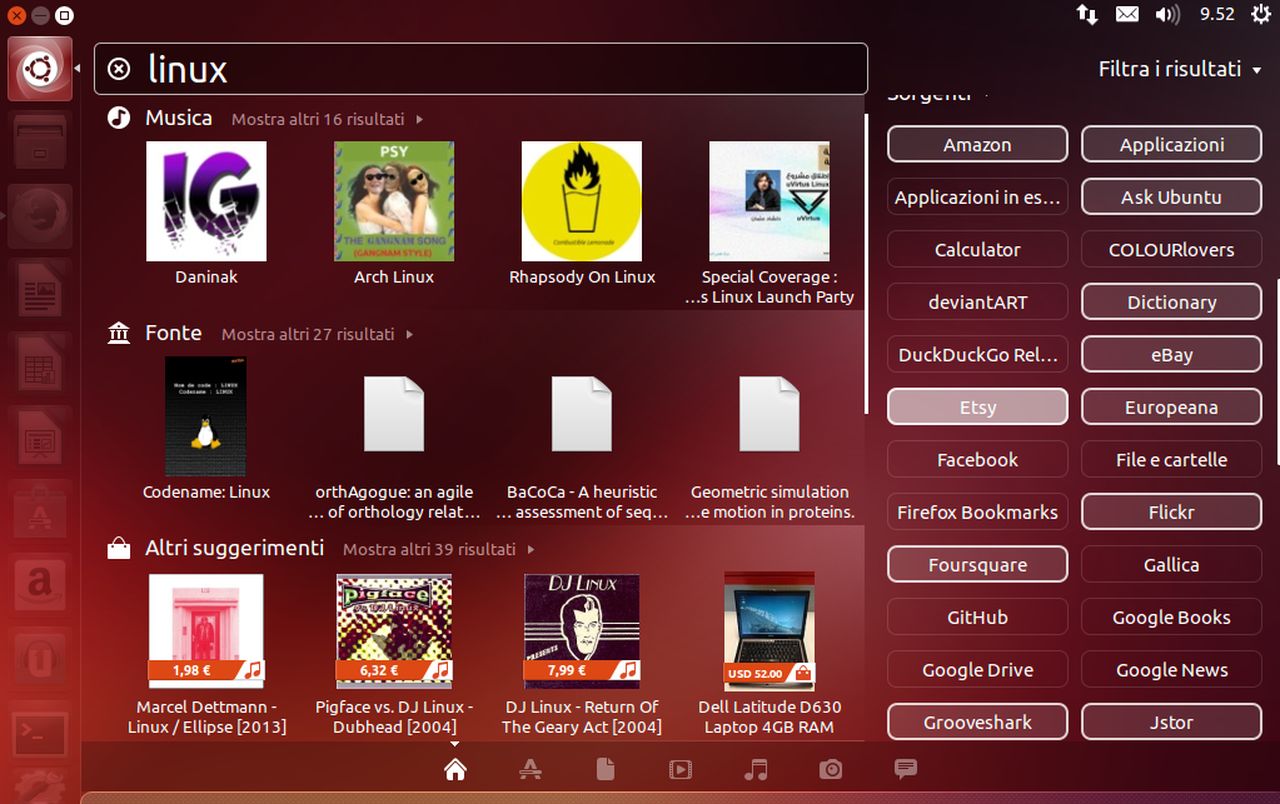Open the Special Coverage Linux Launch Party result
The height and width of the screenshot is (804, 1280).
pyautogui.click(x=769, y=223)
